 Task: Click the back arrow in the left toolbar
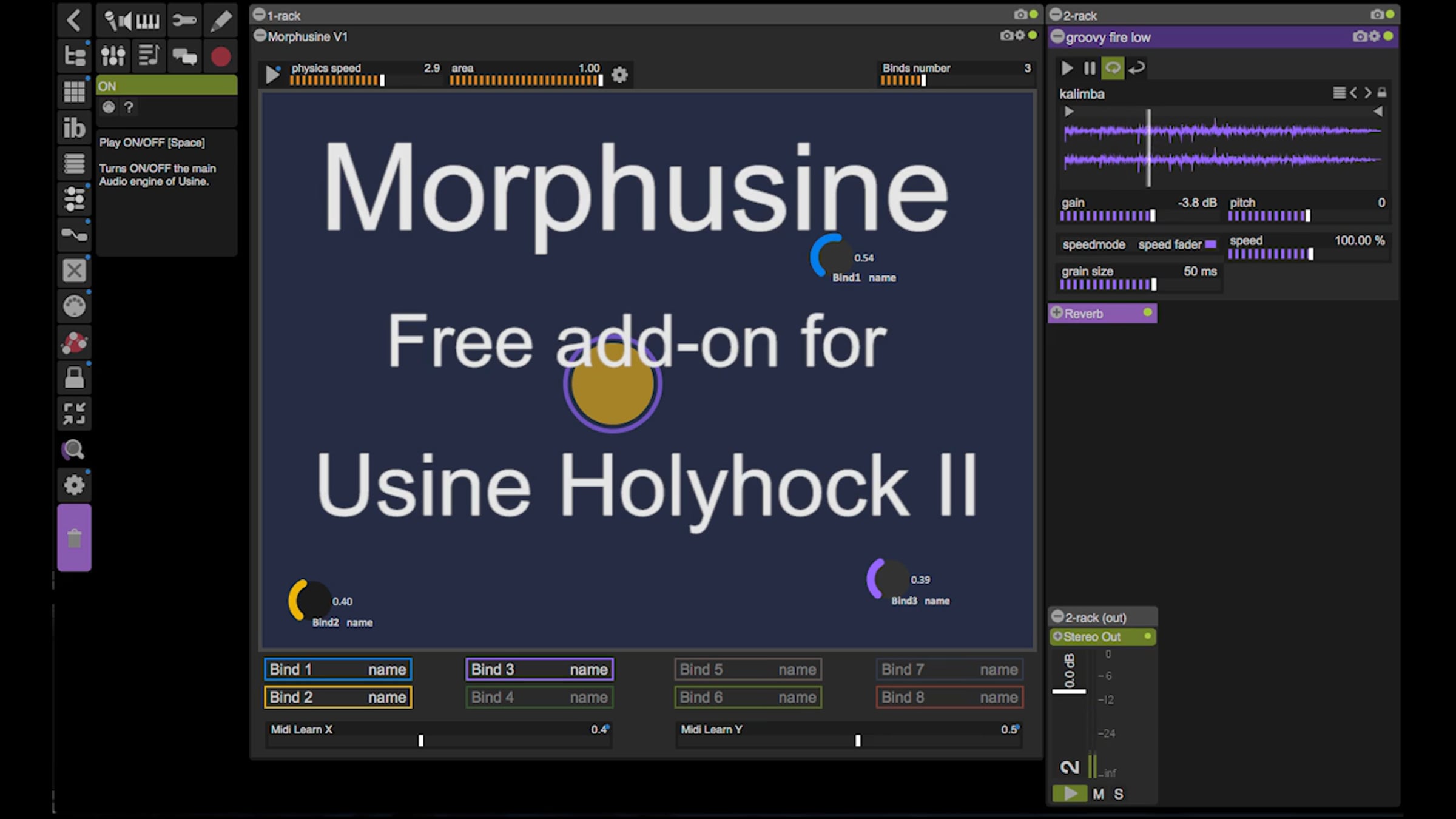coord(74,21)
